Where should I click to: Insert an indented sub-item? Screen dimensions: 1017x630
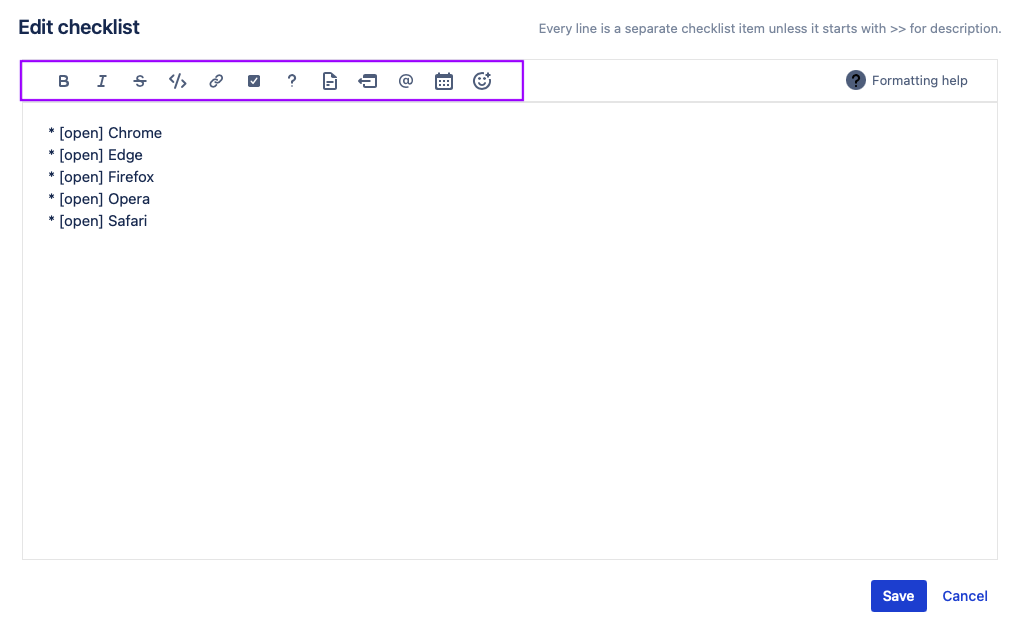367,80
